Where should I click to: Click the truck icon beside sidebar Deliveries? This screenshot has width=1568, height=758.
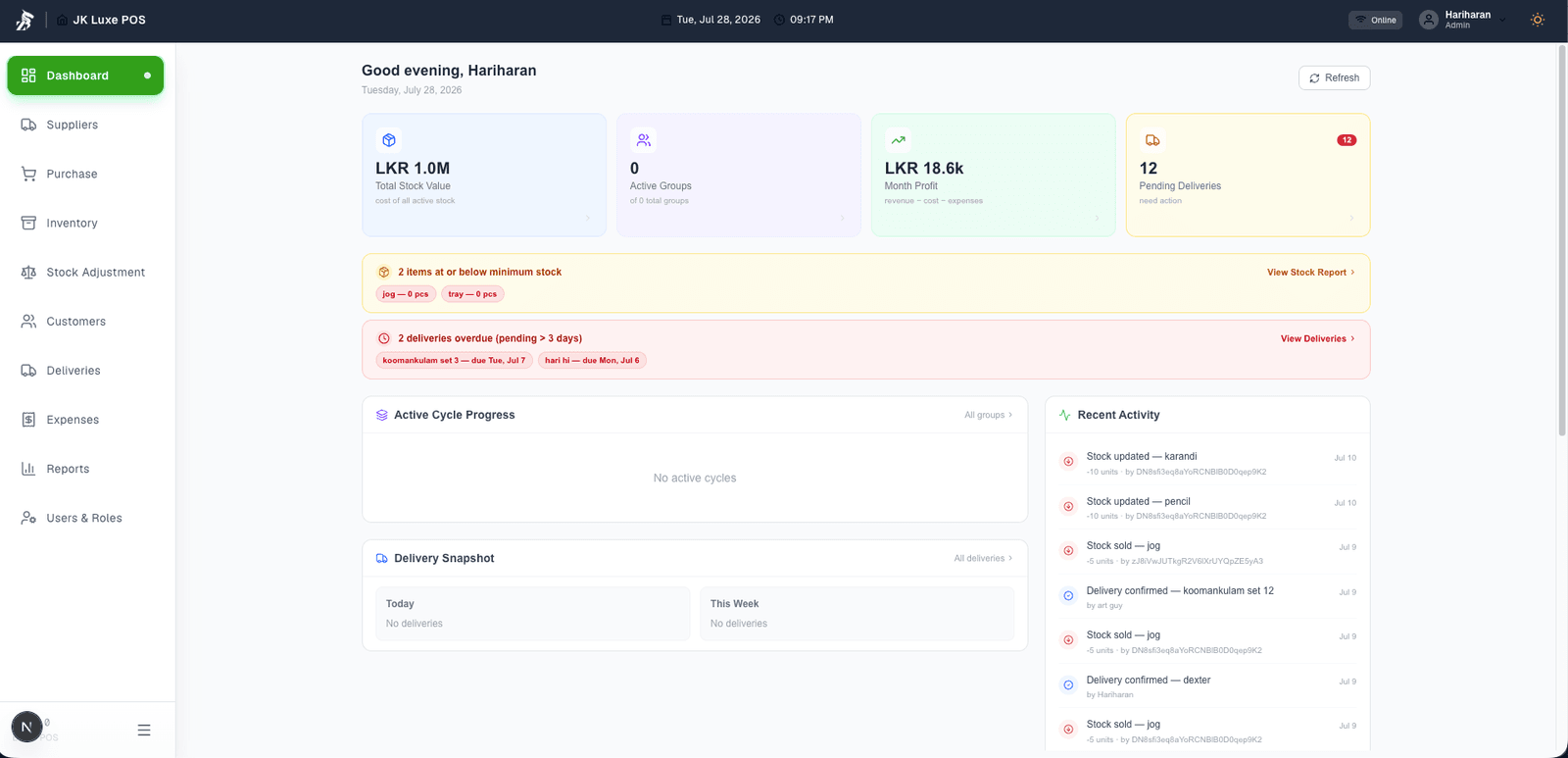(28, 370)
